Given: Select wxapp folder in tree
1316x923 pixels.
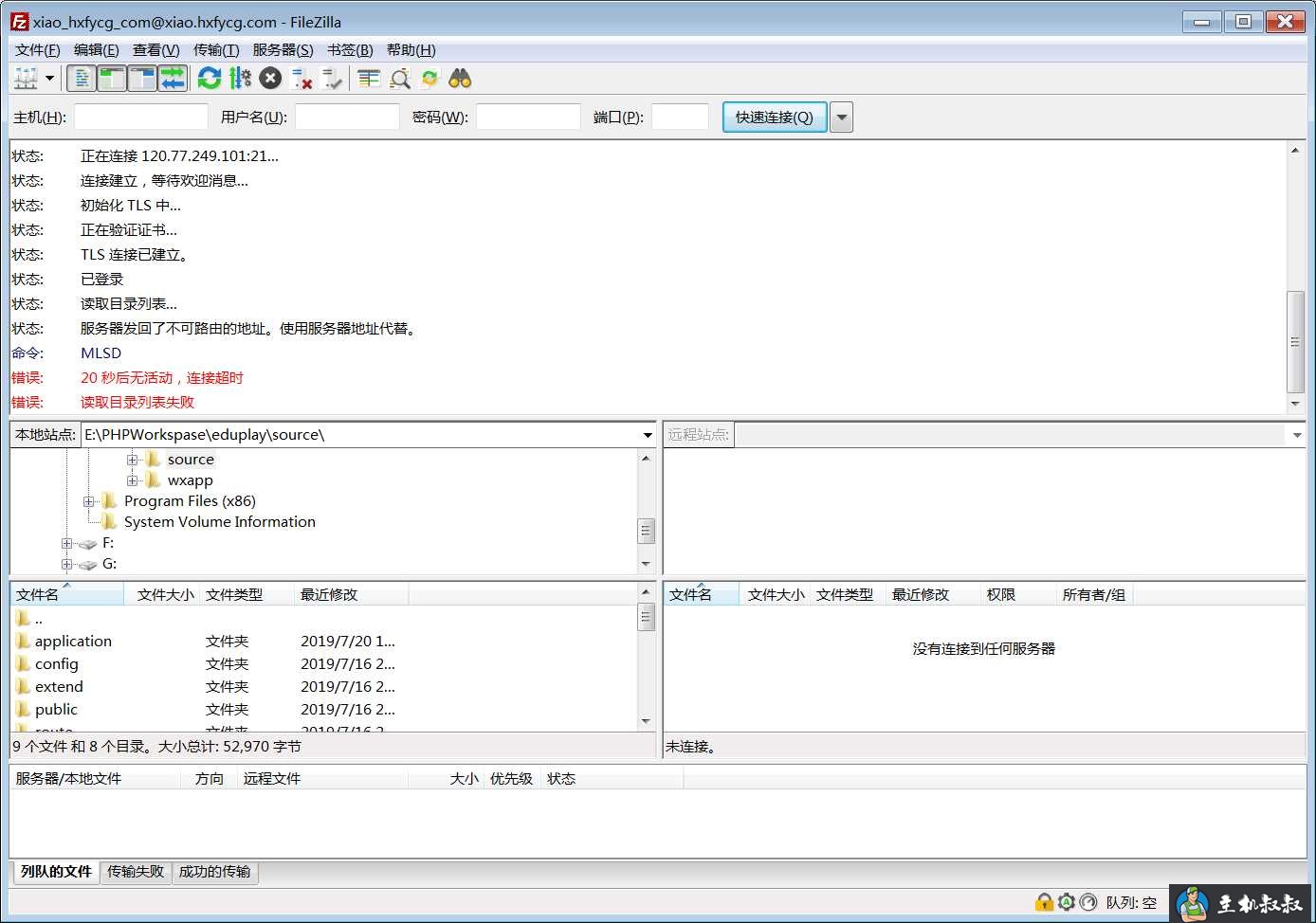Looking at the screenshot, I should click(x=190, y=480).
